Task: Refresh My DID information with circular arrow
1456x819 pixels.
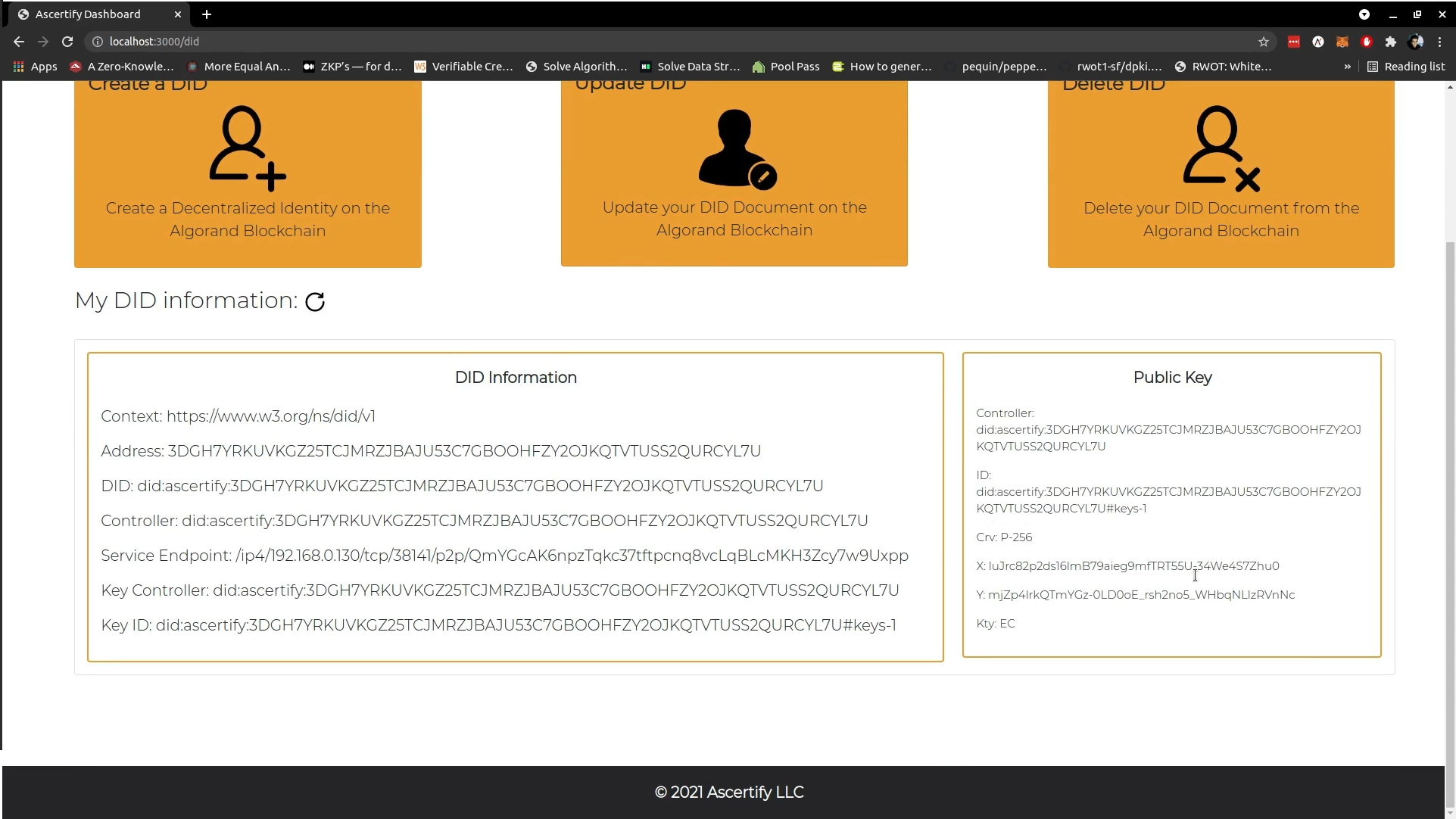Action: (x=315, y=302)
